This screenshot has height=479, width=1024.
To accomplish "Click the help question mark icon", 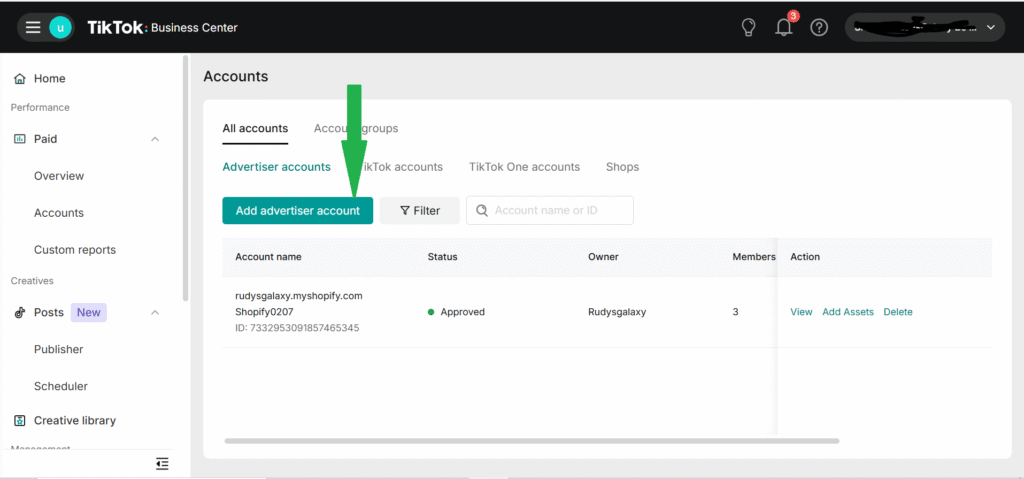I will pyautogui.click(x=819, y=27).
